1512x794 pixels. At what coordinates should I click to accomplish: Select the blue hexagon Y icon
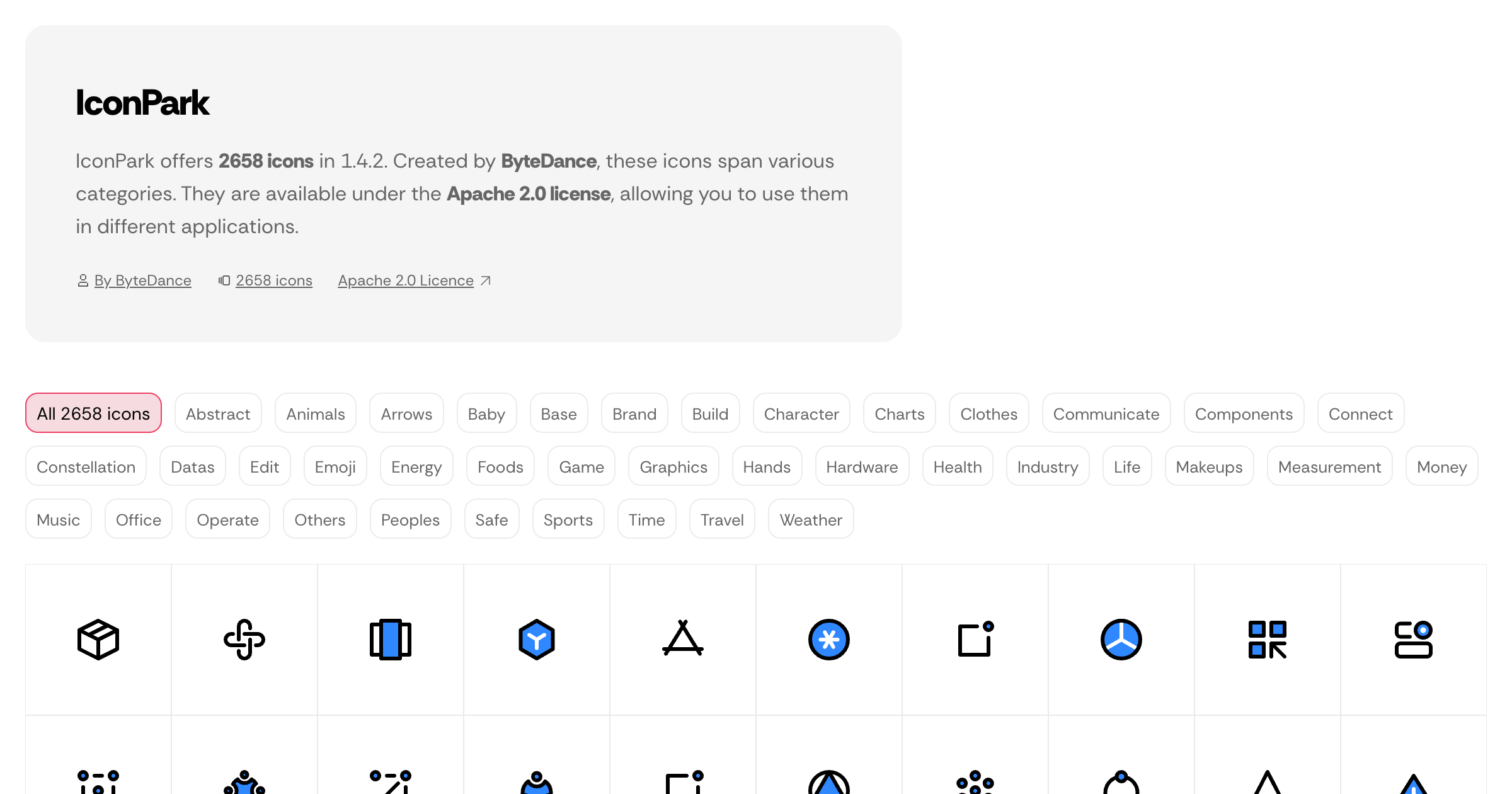click(536, 640)
